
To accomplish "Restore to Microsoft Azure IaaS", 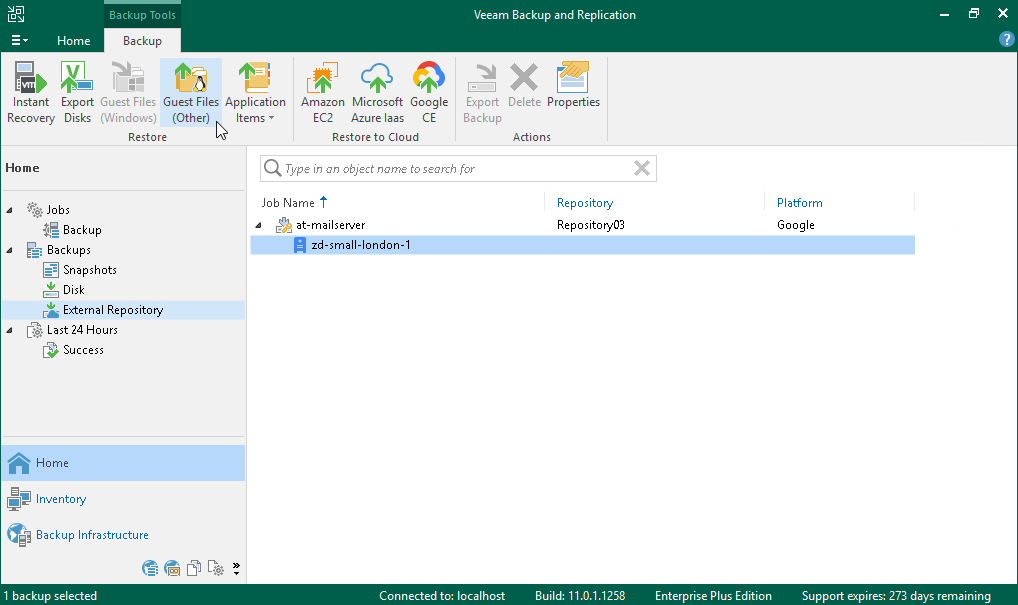I will point(377,92).
